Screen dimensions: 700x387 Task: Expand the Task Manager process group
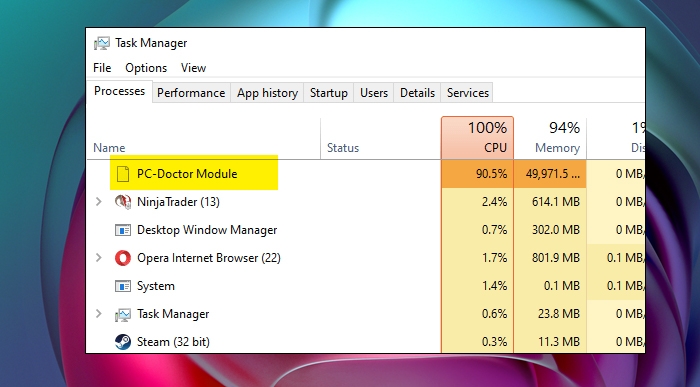click(99, 314)
